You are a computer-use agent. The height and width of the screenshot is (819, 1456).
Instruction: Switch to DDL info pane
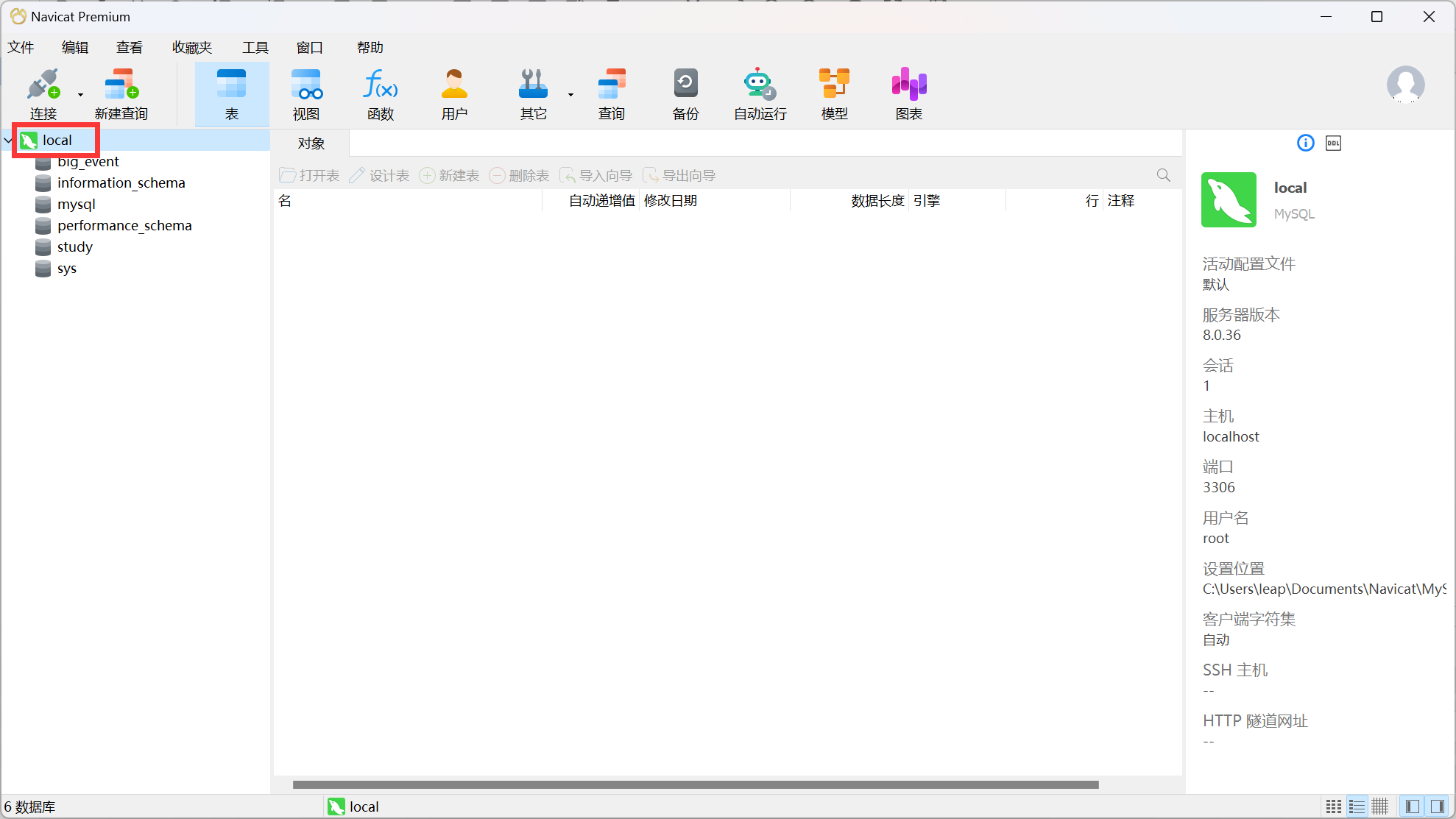[x=1333, y=143]
